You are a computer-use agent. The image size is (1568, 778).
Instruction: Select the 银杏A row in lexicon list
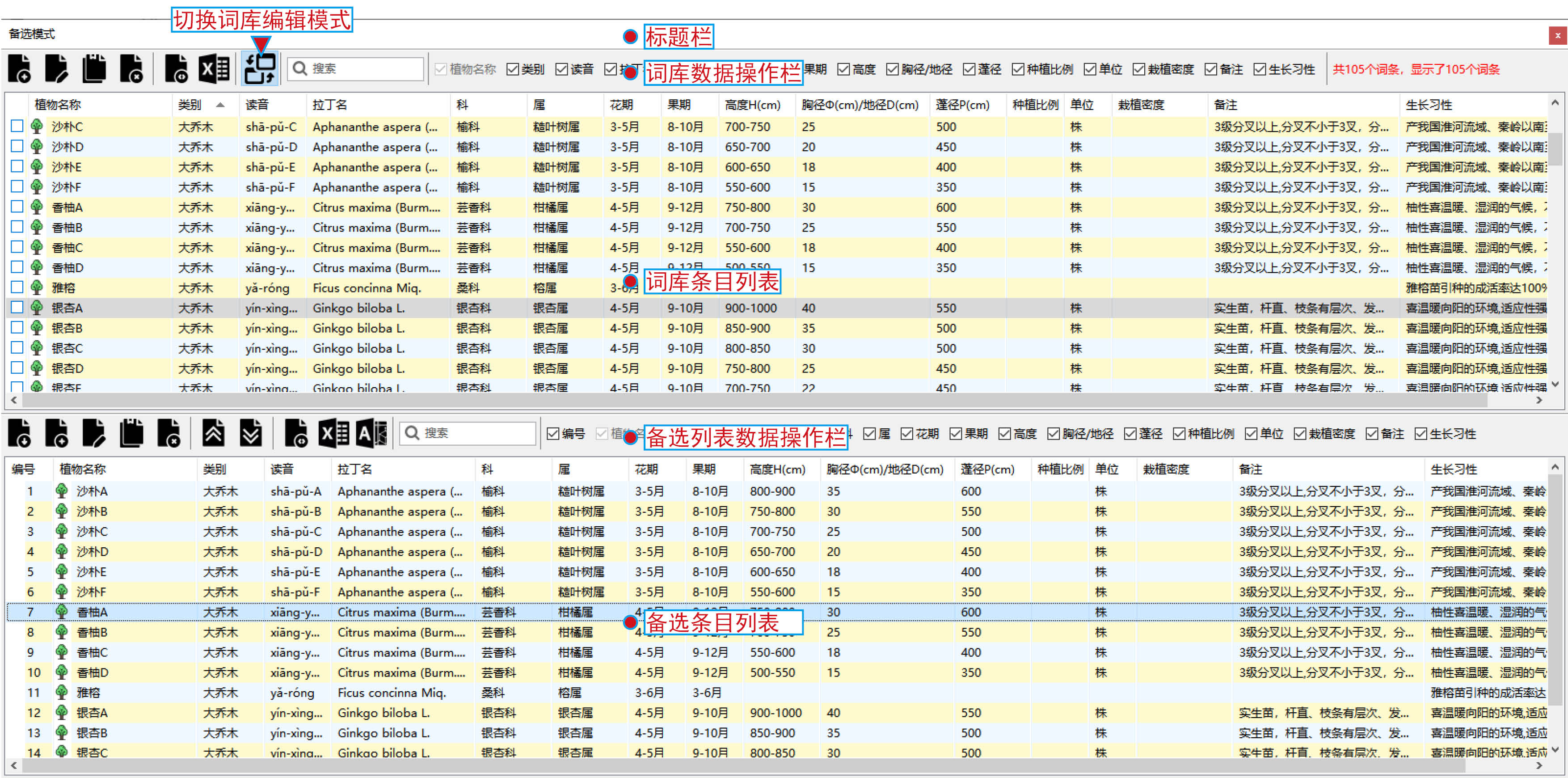(777, 308)
